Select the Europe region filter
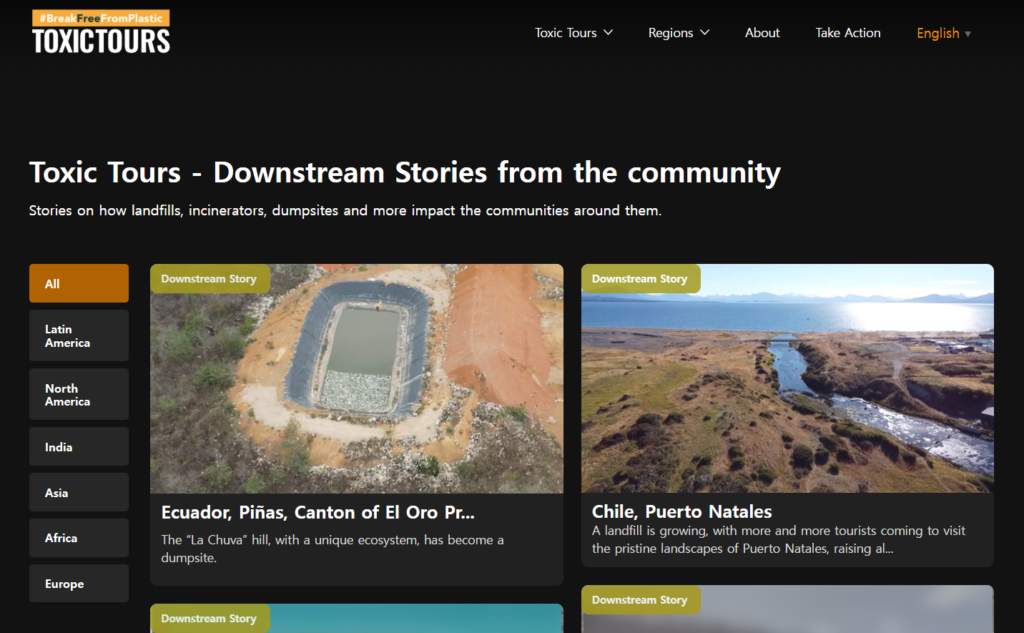Viewport: 1024px width, 633px height. pos(79,584)
